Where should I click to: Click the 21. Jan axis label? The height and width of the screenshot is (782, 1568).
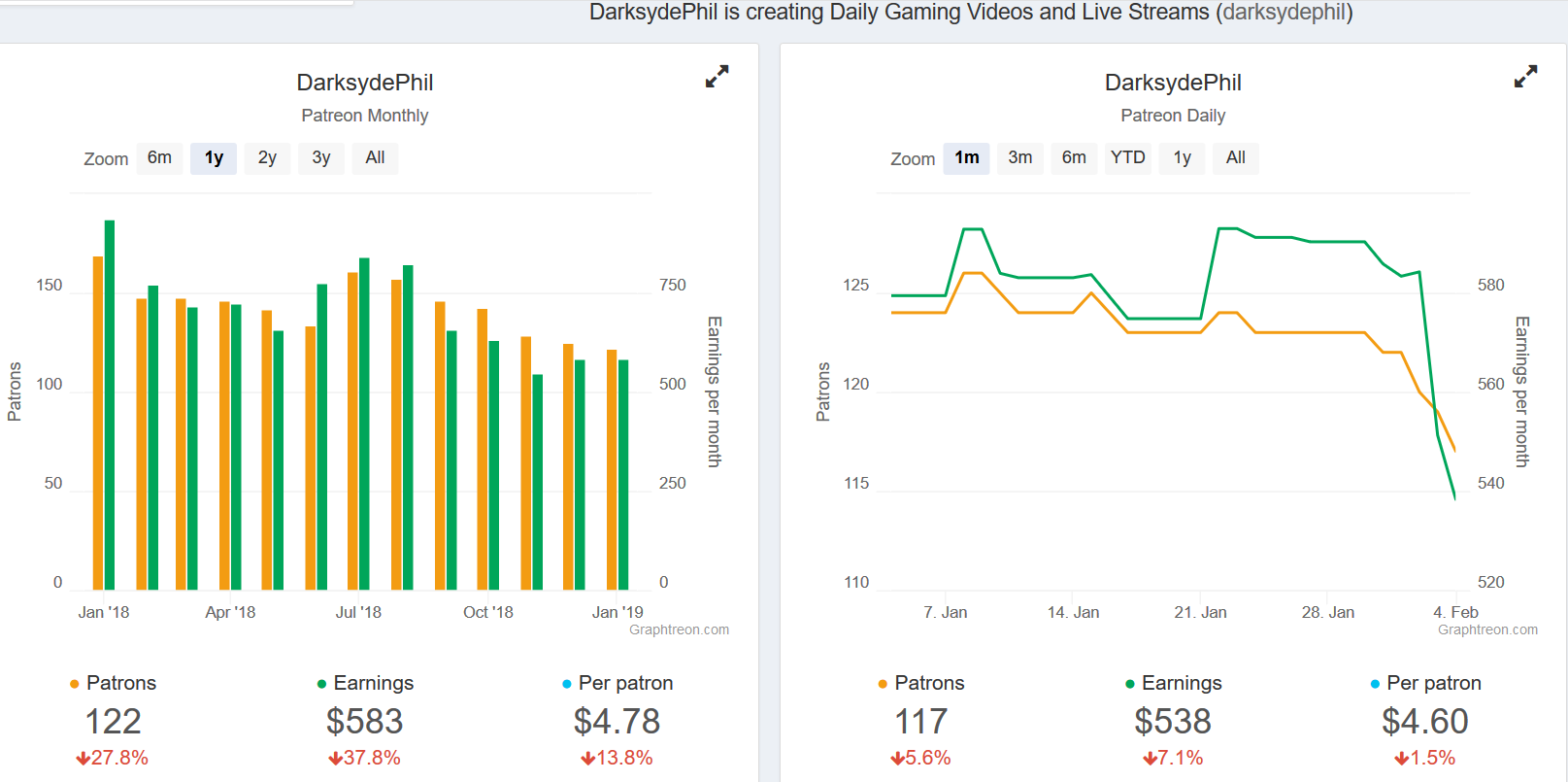coord(1200,612)
